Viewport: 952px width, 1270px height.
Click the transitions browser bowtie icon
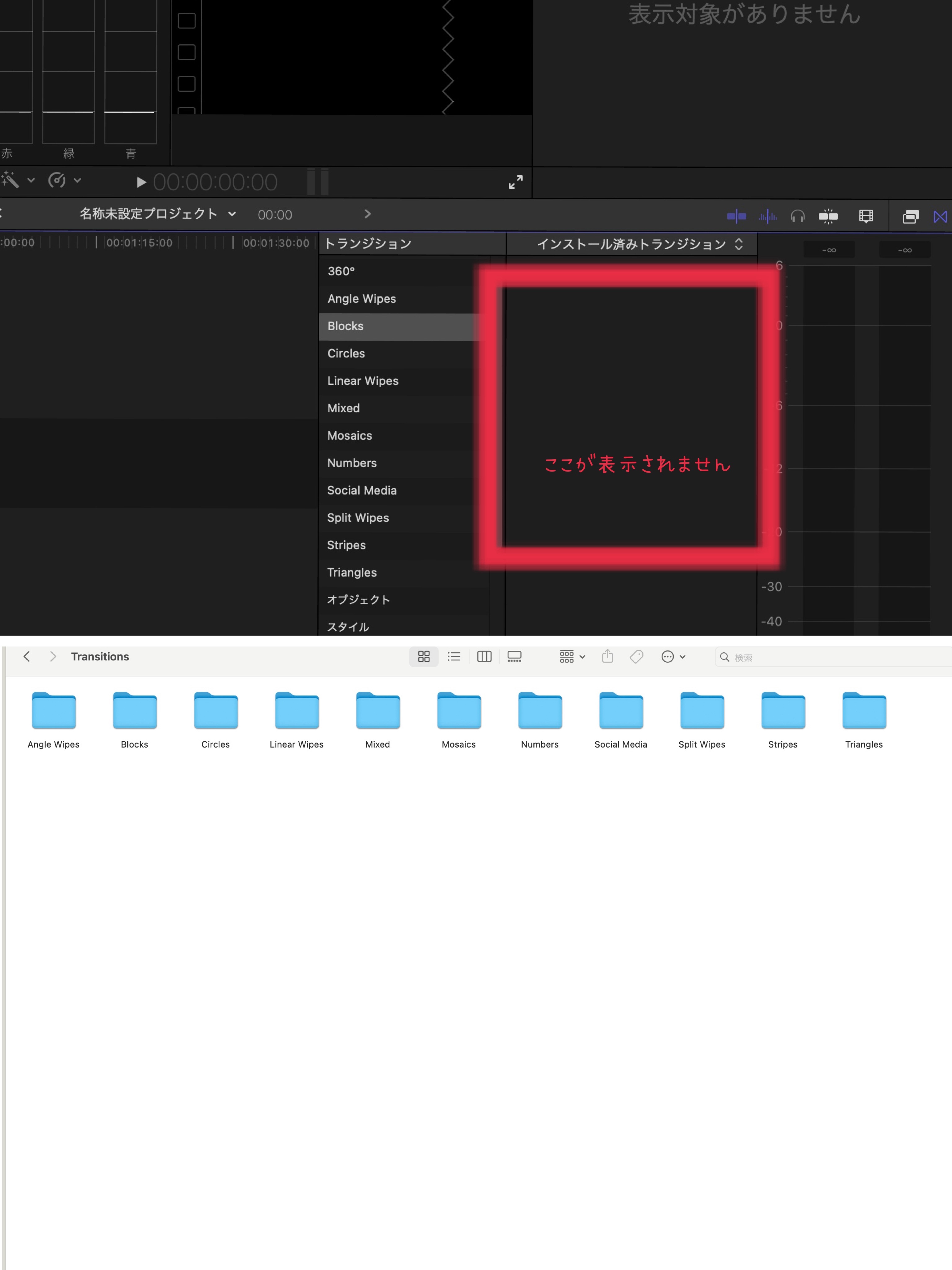click(x=941, y=216)
